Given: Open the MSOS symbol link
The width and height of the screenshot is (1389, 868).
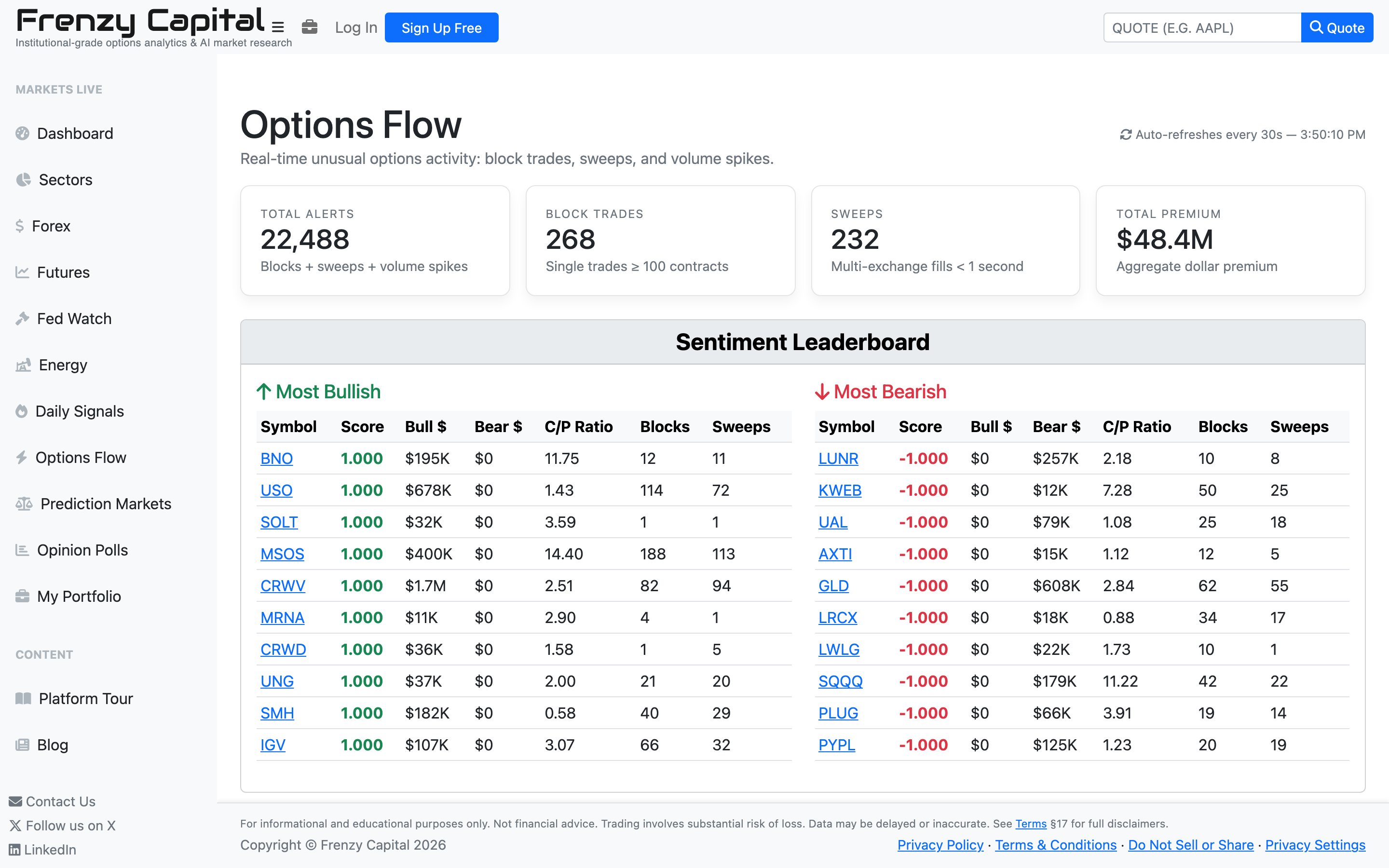Looking at the screenshot, I should (282, 554).
